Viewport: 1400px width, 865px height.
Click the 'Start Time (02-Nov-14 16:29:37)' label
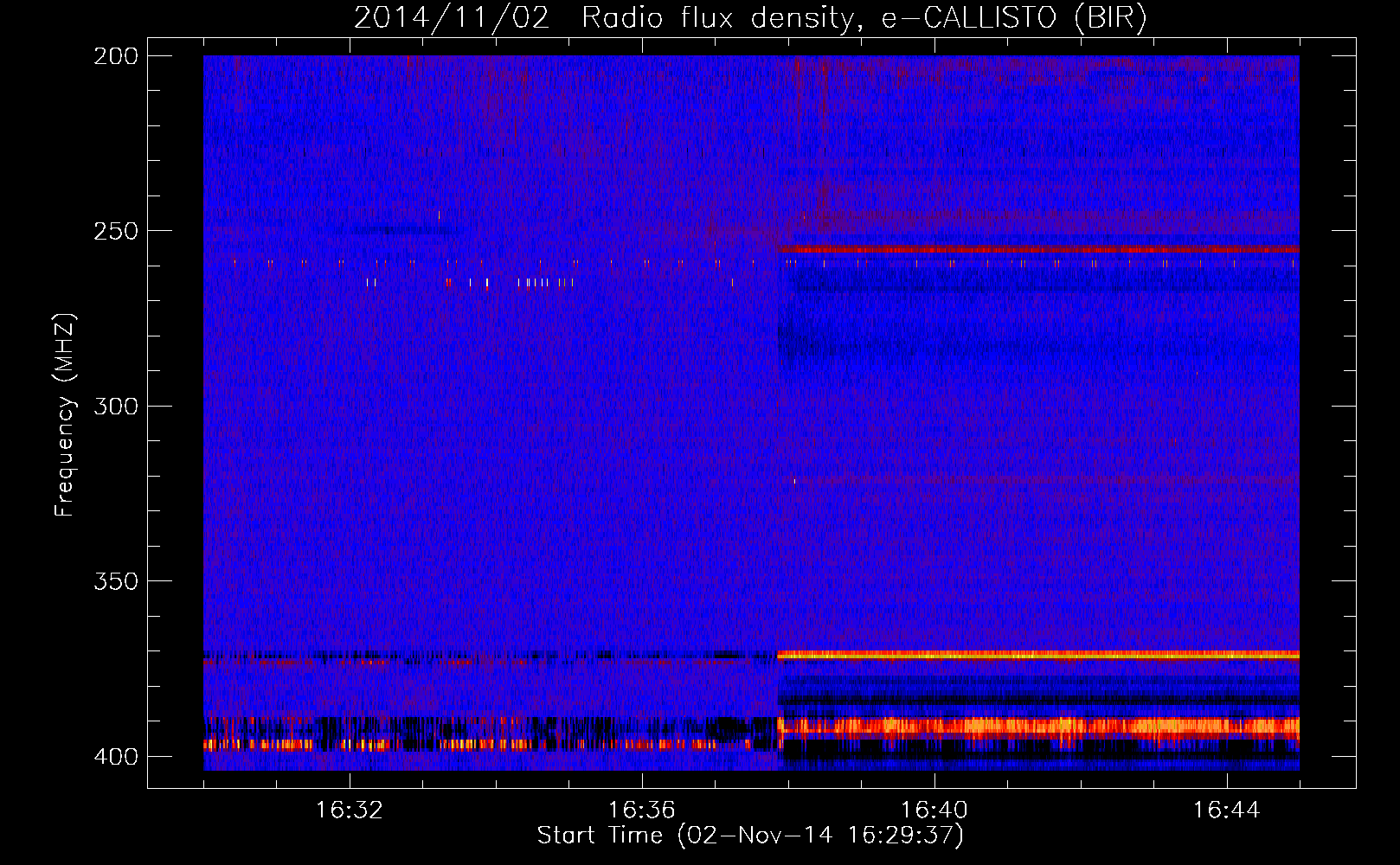(x=750, y=836)
